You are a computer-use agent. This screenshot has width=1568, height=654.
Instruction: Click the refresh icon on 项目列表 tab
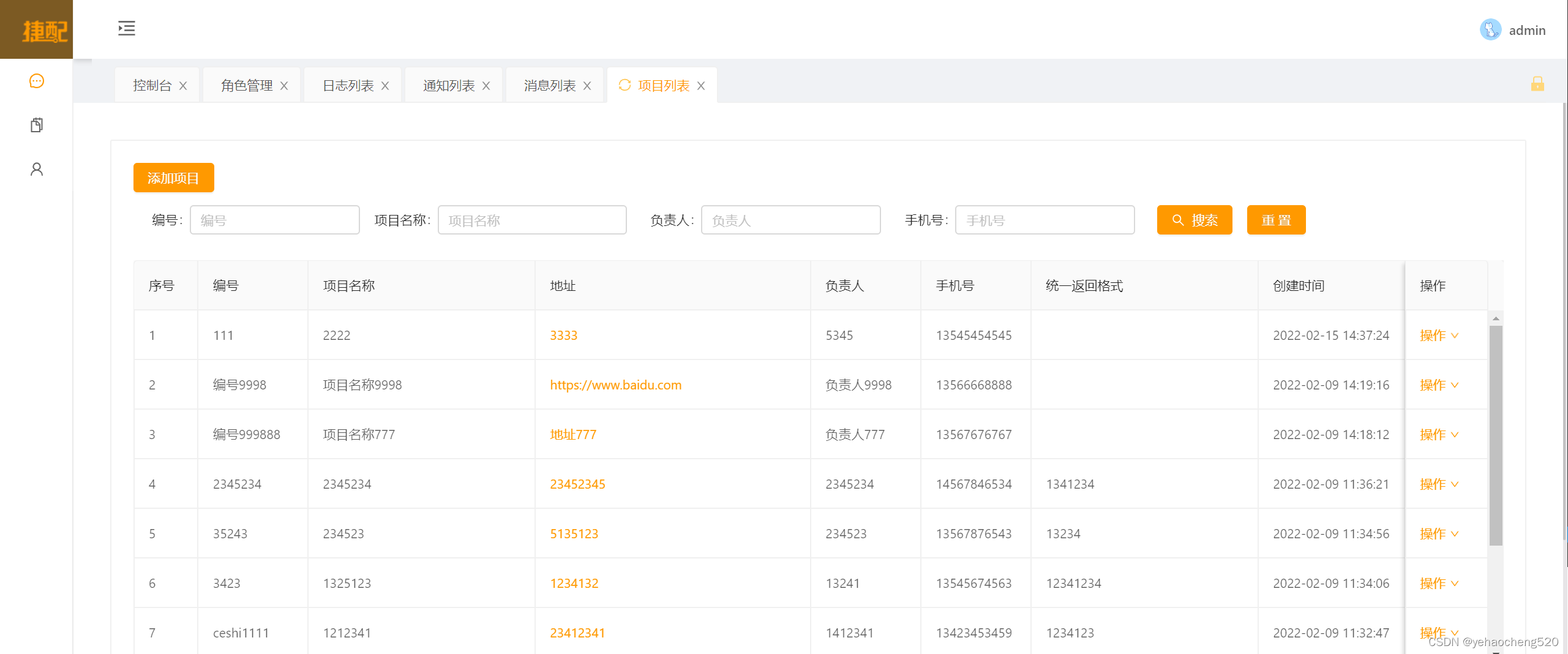[625, 85]
